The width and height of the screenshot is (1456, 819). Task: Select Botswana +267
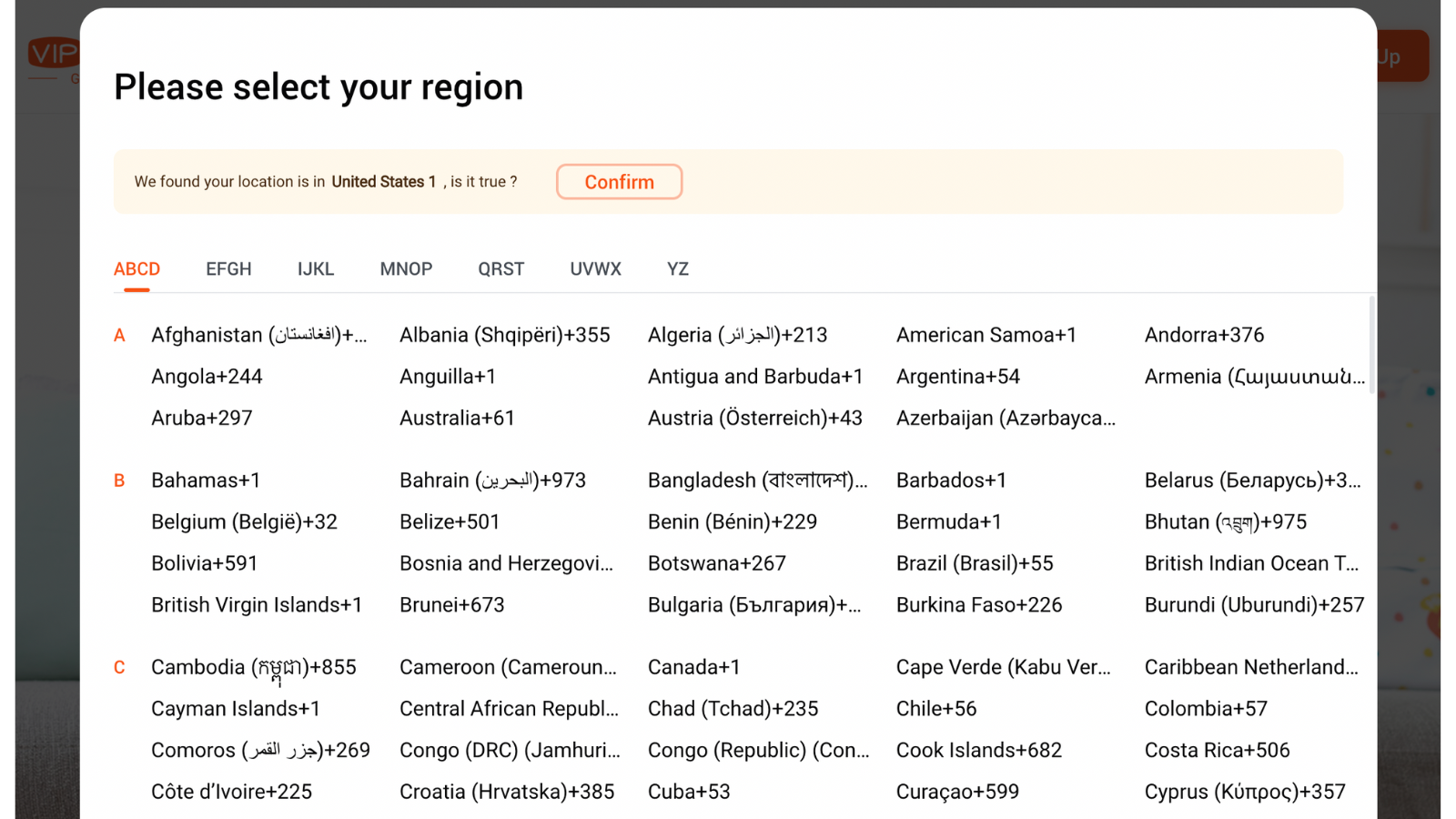pos(717,564)
